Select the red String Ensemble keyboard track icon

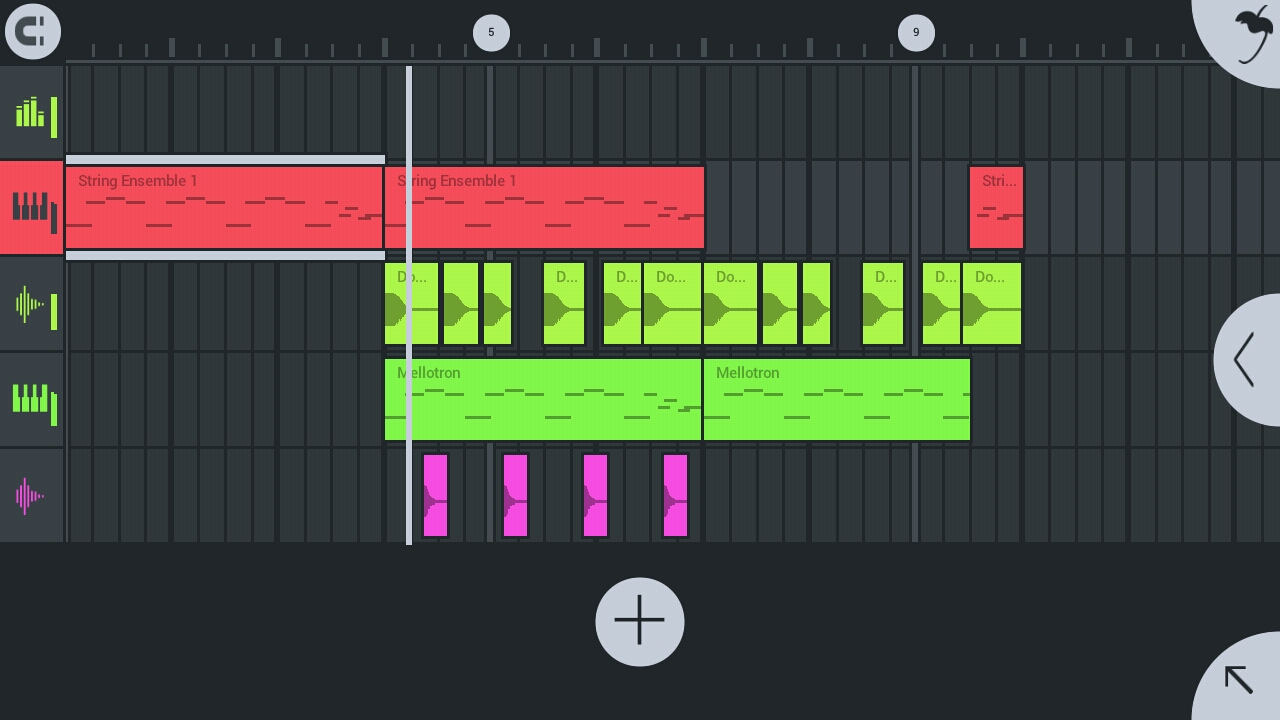32,208
